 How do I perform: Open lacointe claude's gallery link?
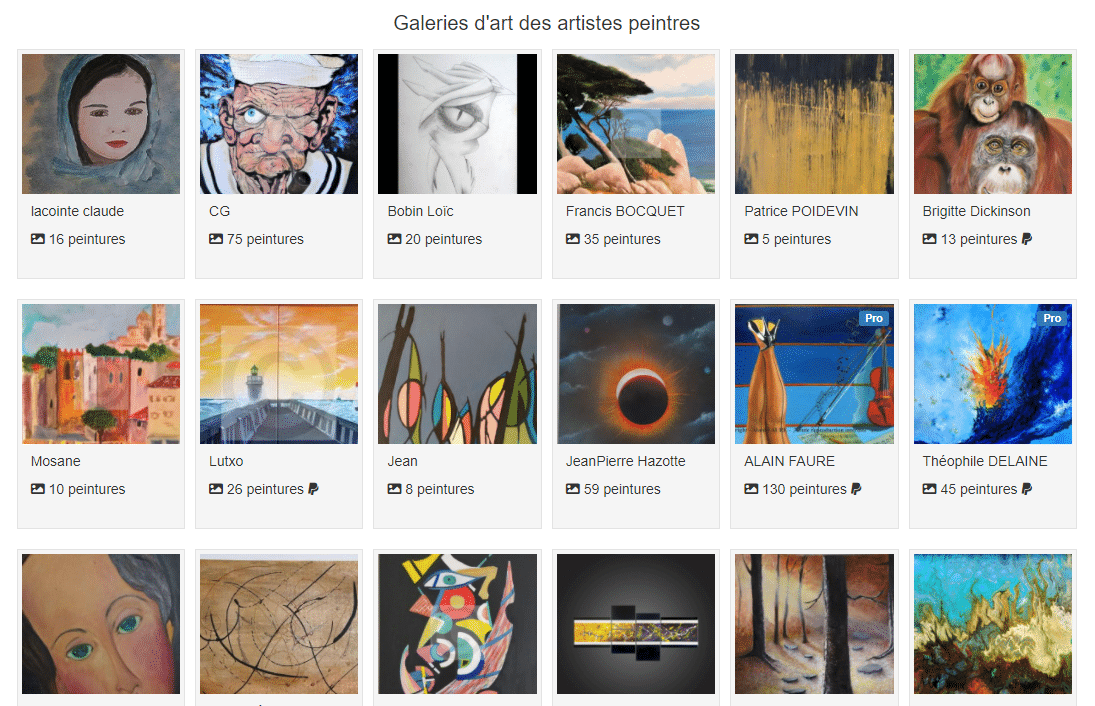coord(77,211)
